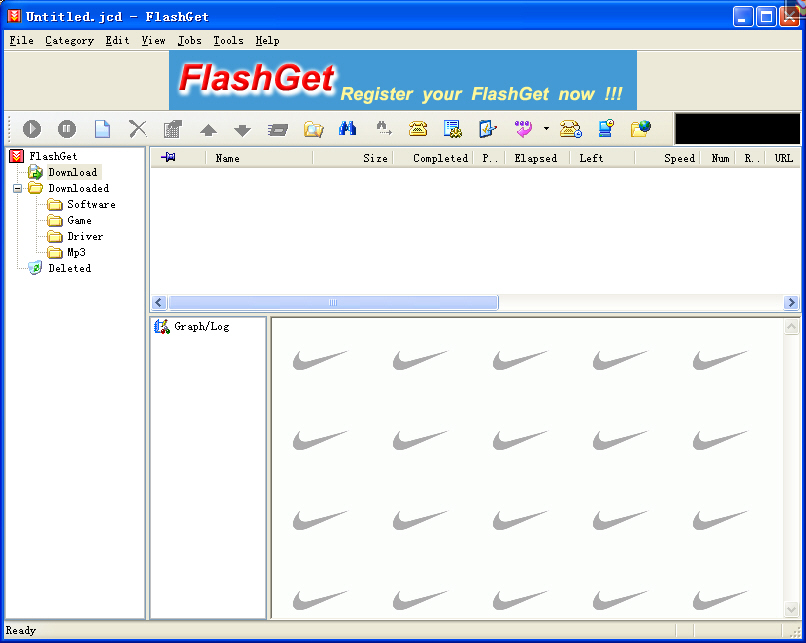This screenshot has width=806, height=643.
Task: Click the default download properties checkmark icon
Action: 487,128
